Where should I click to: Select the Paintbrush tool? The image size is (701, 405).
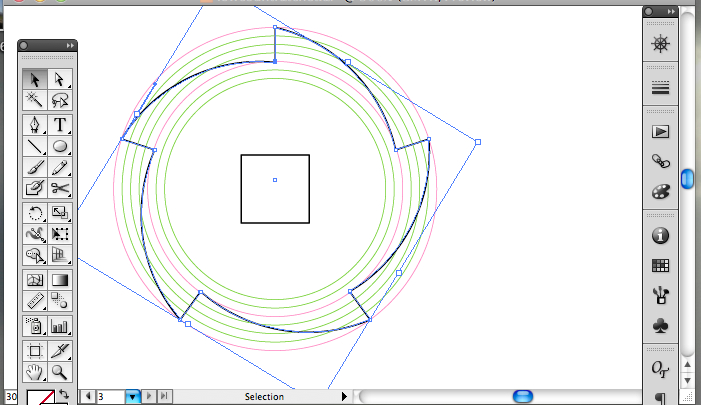tap(35, 167)
